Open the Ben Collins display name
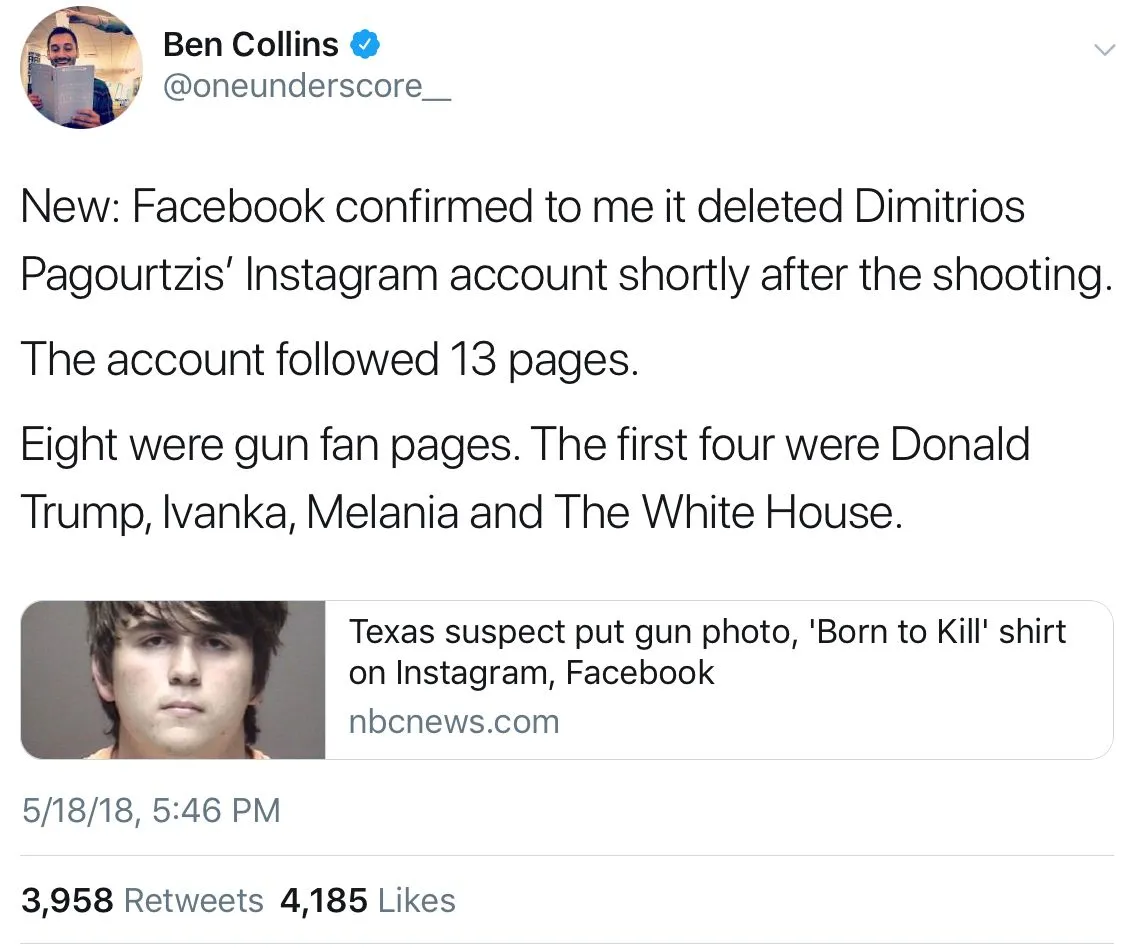 [x=249, y=45]
